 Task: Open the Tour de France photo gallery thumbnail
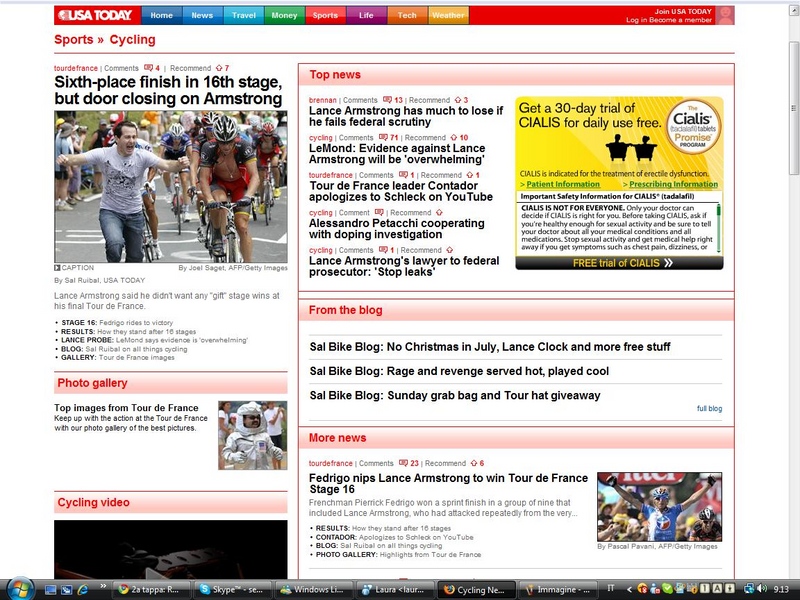(252, 435)
